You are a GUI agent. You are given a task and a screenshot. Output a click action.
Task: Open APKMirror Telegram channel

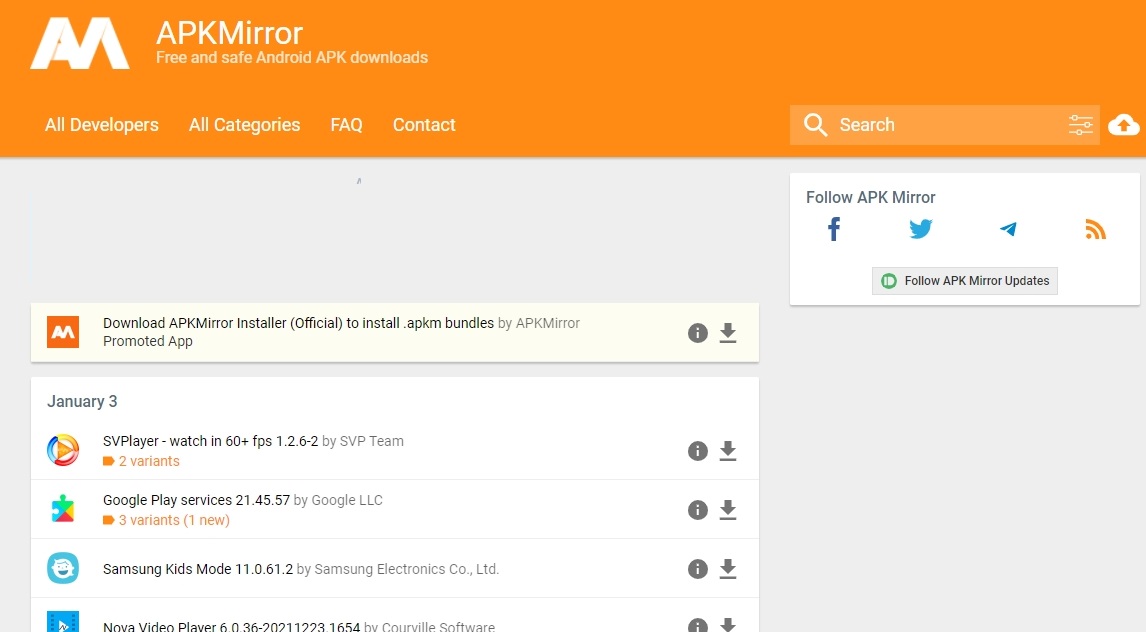pos(1008,229)
